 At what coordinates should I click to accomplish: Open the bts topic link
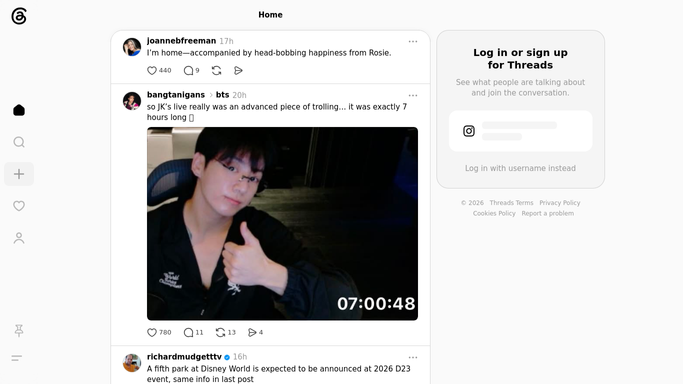point(222,95)
